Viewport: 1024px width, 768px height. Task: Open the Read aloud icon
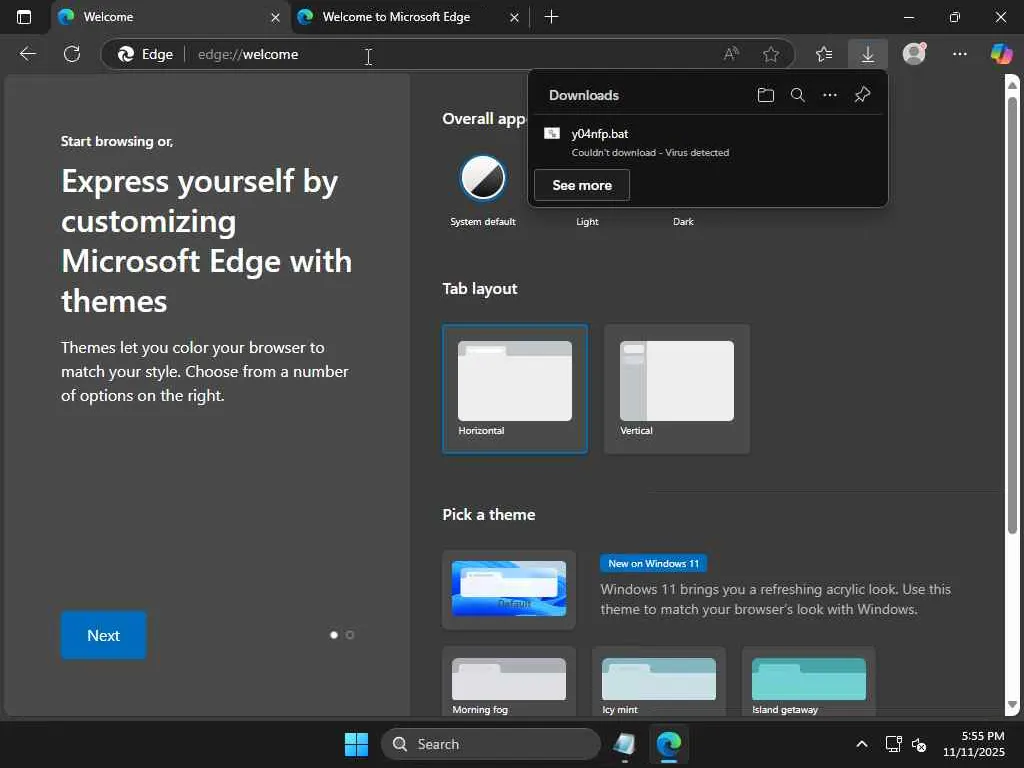pyautogui.click(x=731, y=54)
